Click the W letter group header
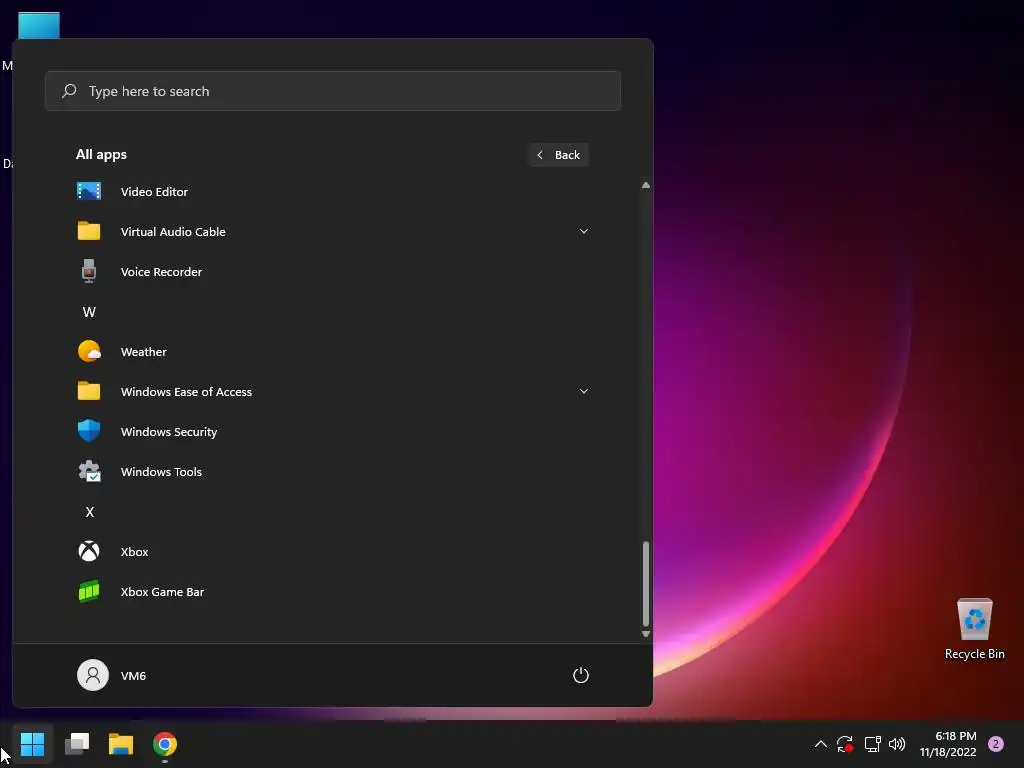Screen dimensions: 1024x768 coord(89,312)
